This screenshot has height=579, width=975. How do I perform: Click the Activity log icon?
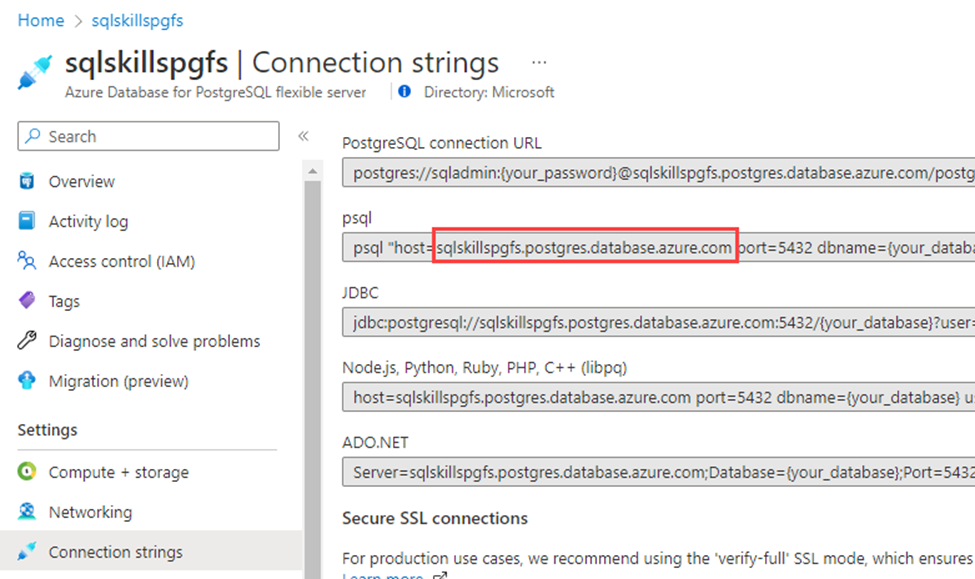tap(27, 221)
